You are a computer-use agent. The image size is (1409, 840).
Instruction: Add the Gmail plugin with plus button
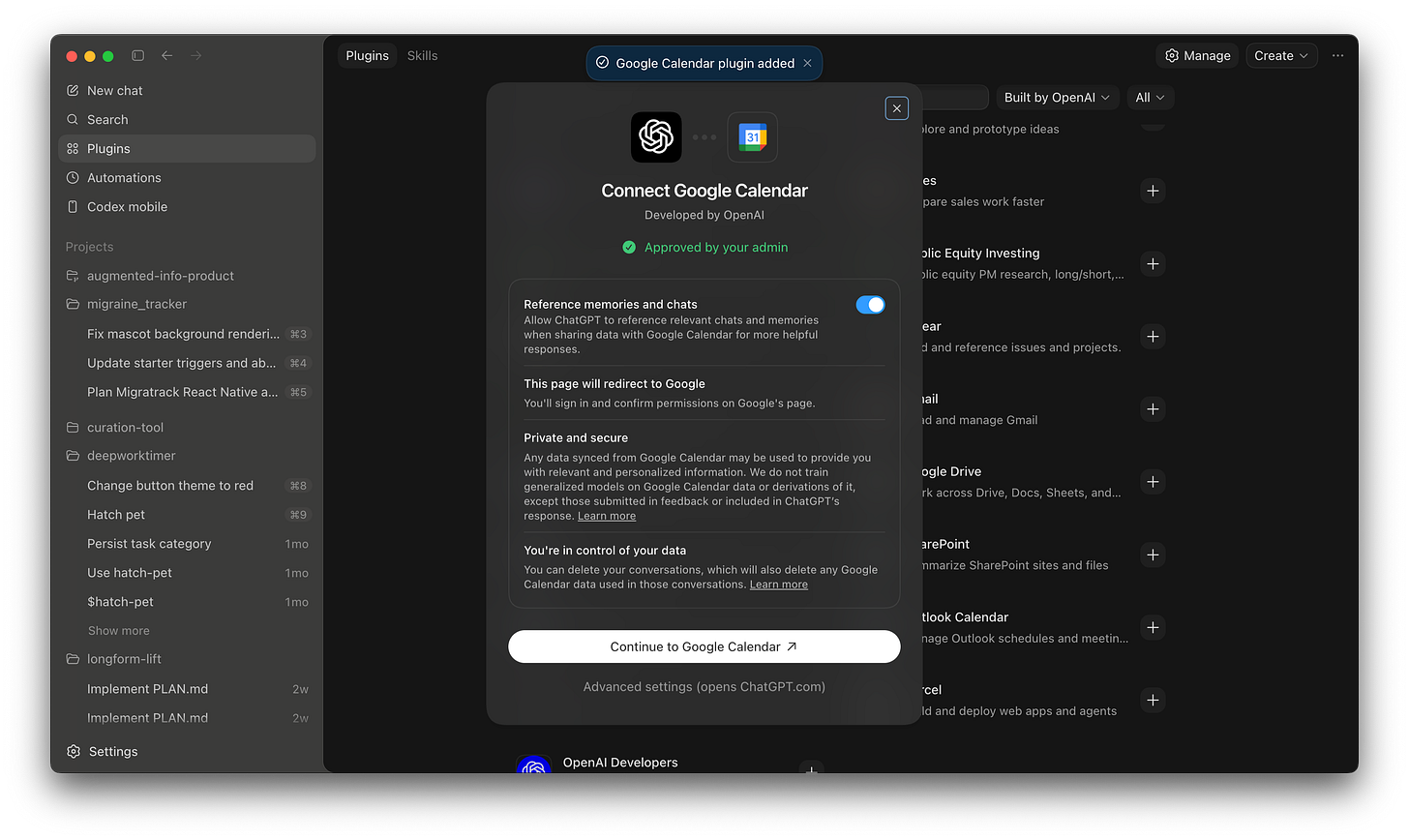click(1153, 409)
